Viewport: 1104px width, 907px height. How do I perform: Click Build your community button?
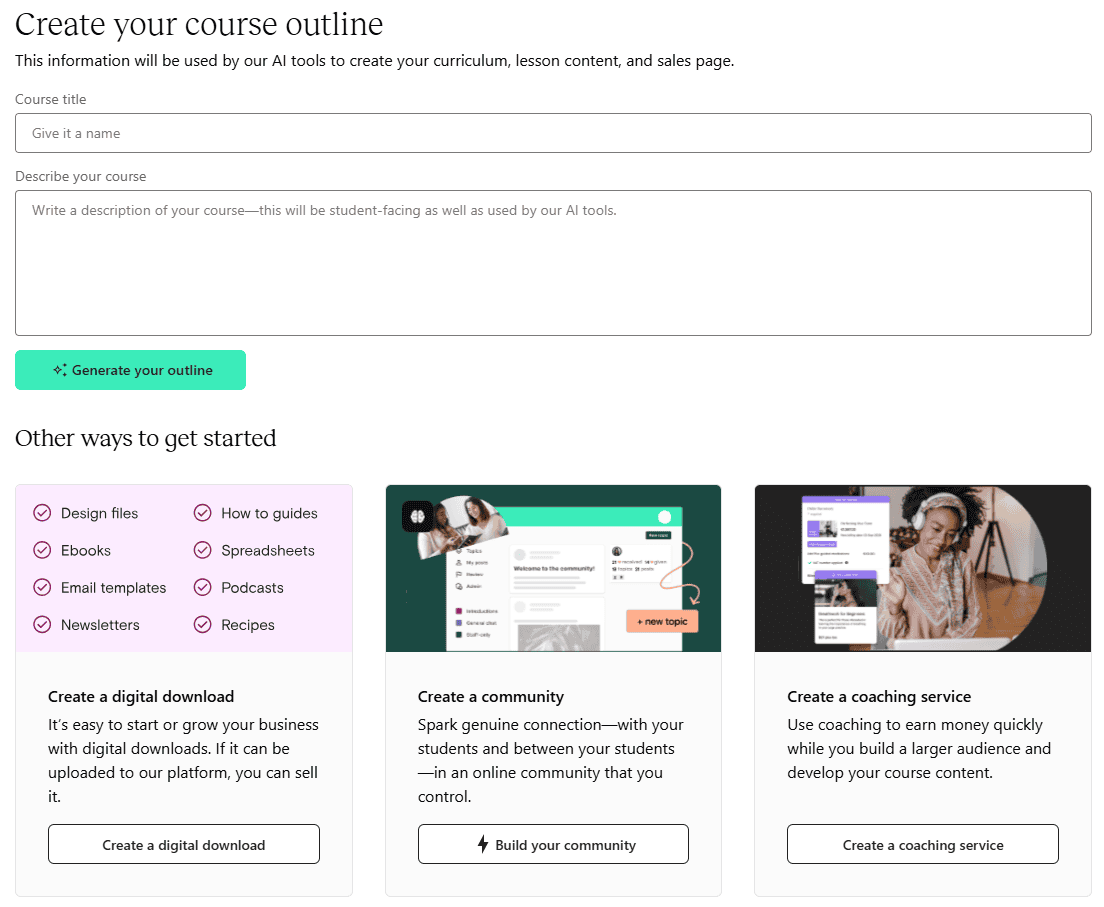(553, 844)
